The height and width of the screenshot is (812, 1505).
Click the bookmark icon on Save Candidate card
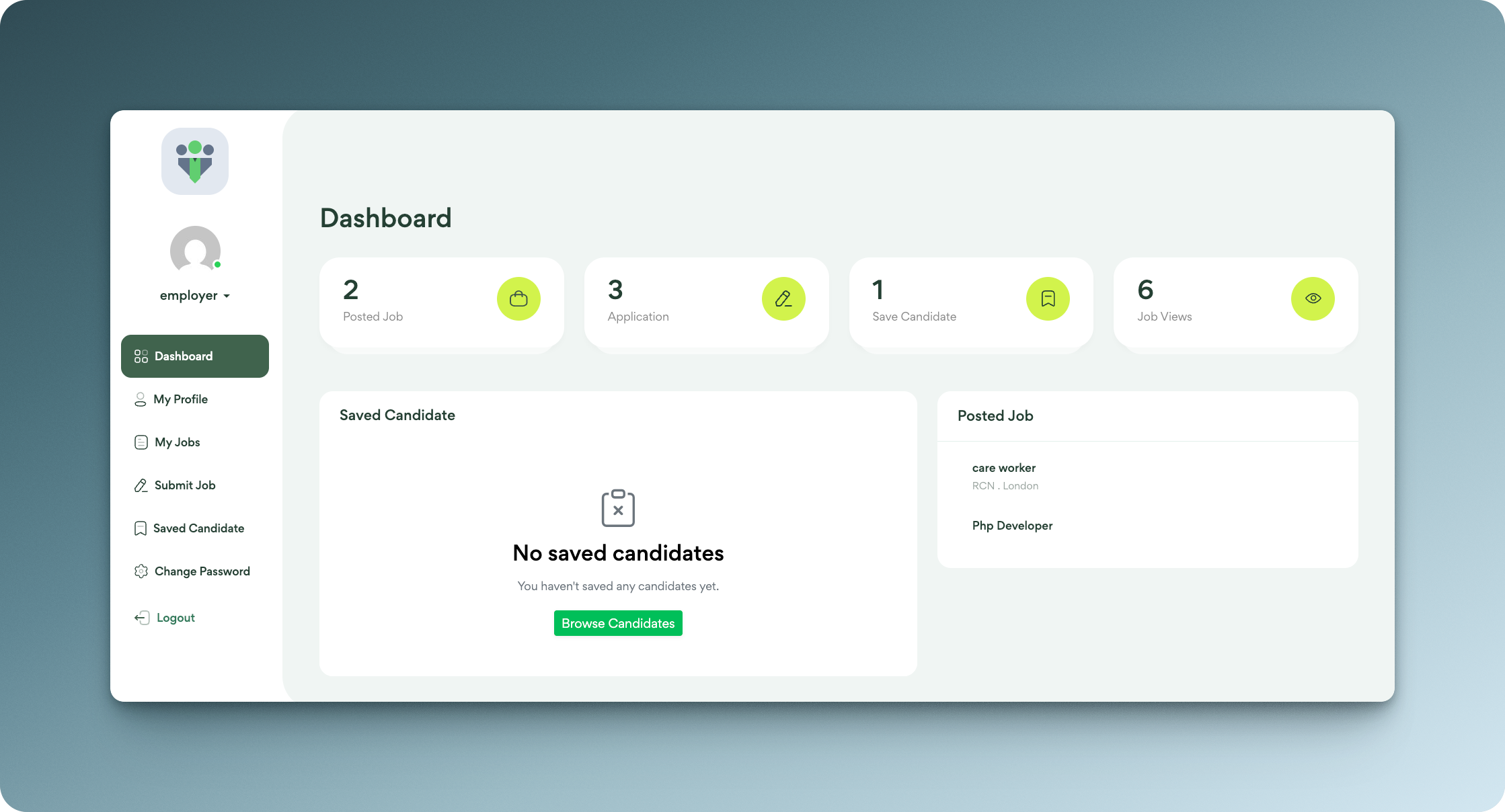1047,298
